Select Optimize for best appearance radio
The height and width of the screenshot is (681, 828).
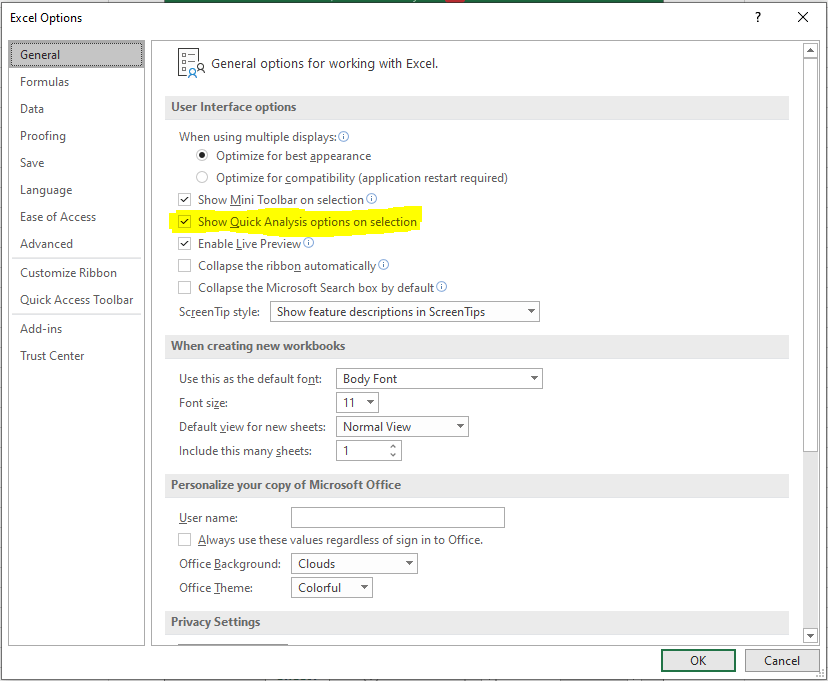[x=202, y=156]
